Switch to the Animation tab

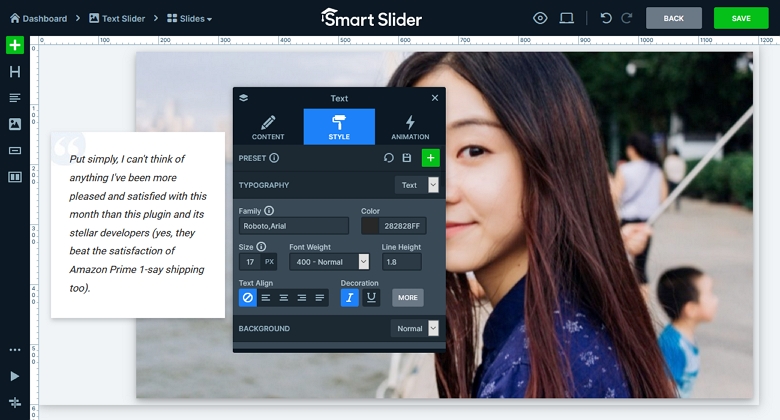[x=410, y=127]
